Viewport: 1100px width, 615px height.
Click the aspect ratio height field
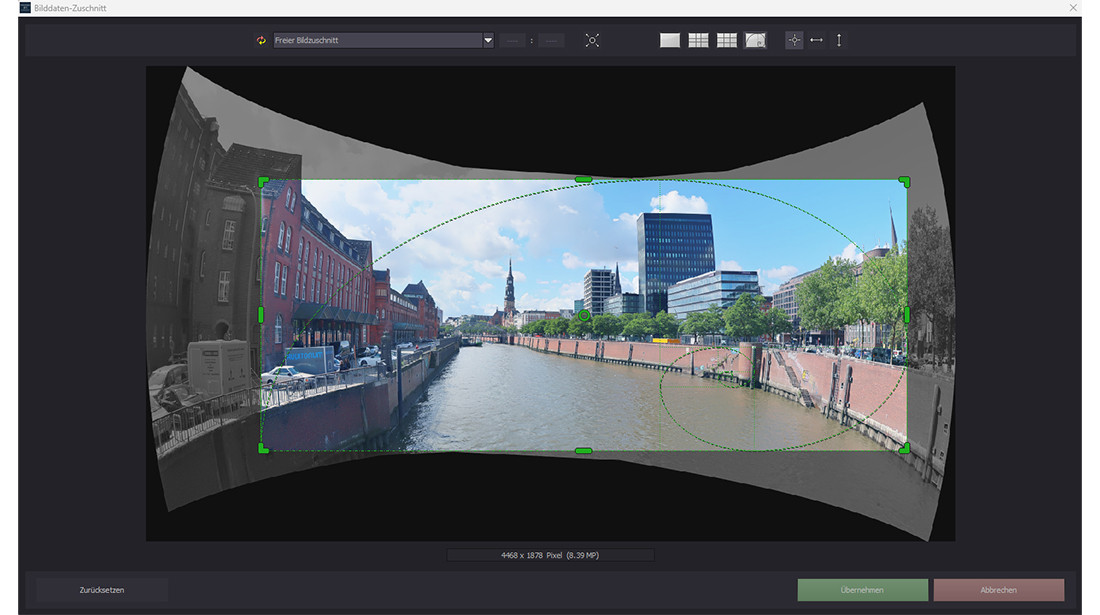coord(550,41)
